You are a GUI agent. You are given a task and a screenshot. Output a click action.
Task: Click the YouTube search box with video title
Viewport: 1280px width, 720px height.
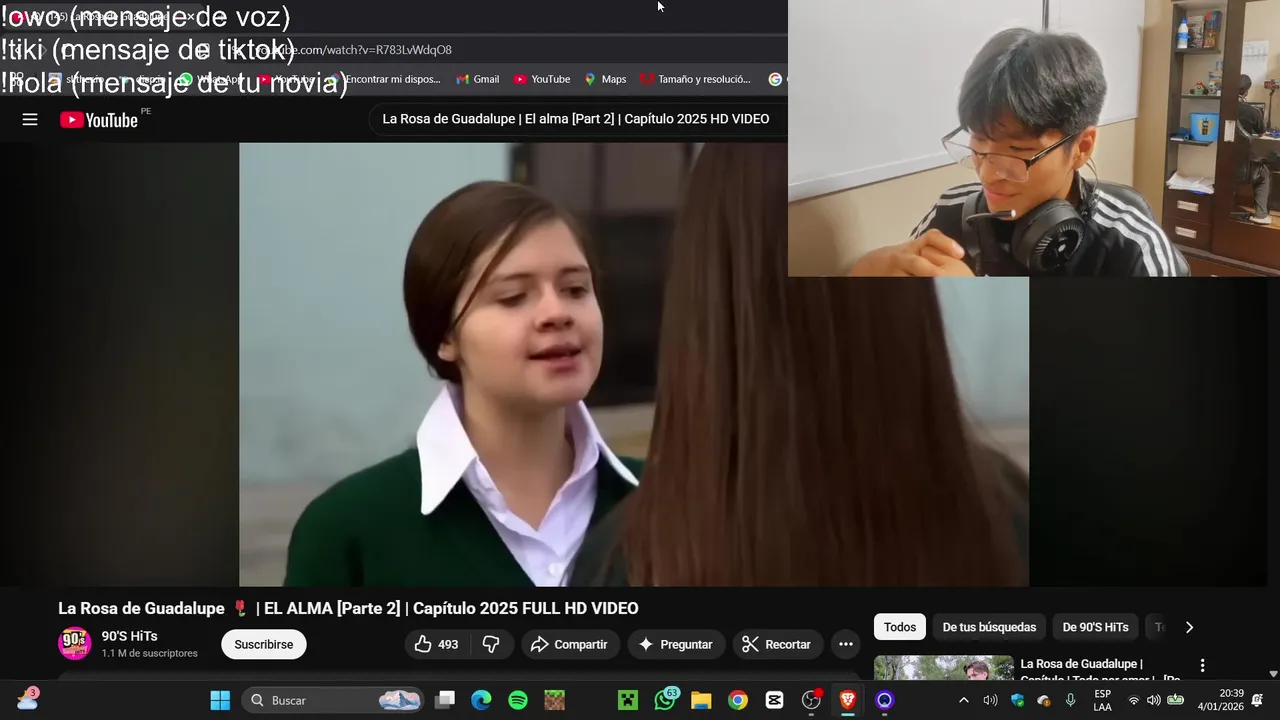coord(578,119)
